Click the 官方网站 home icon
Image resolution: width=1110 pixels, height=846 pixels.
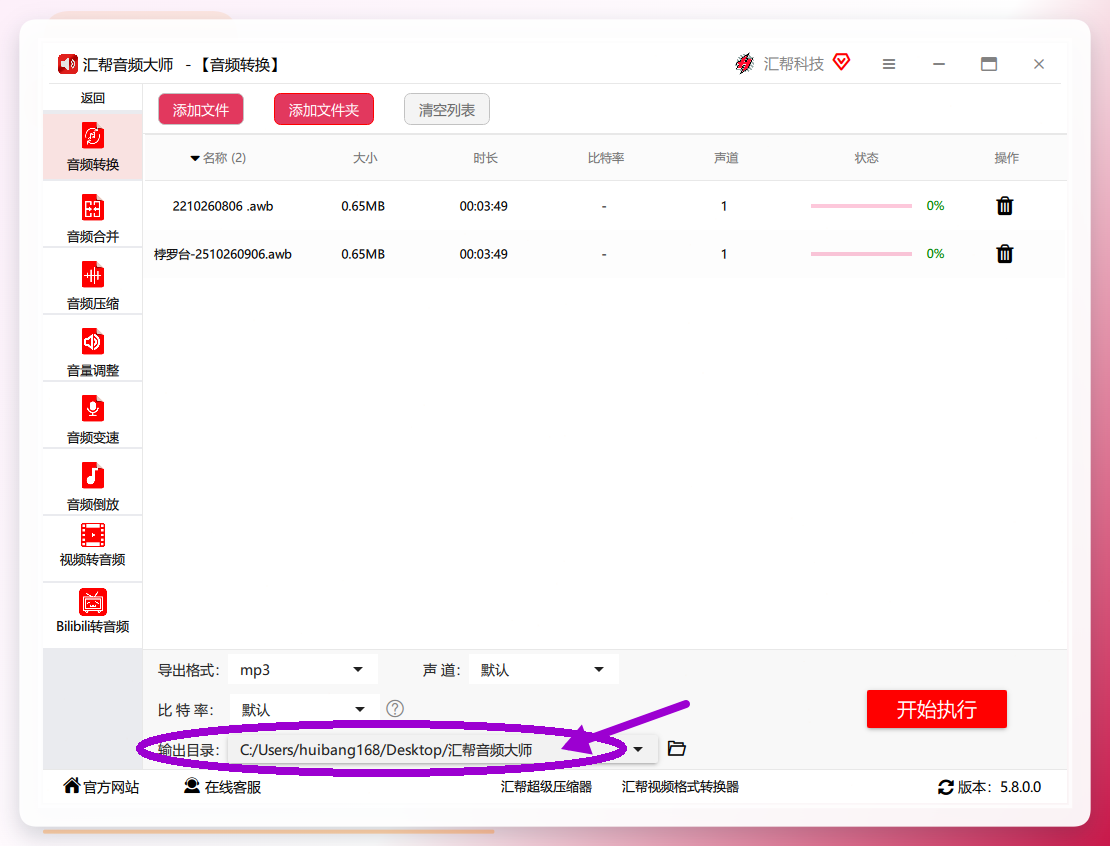pos(71,785)
